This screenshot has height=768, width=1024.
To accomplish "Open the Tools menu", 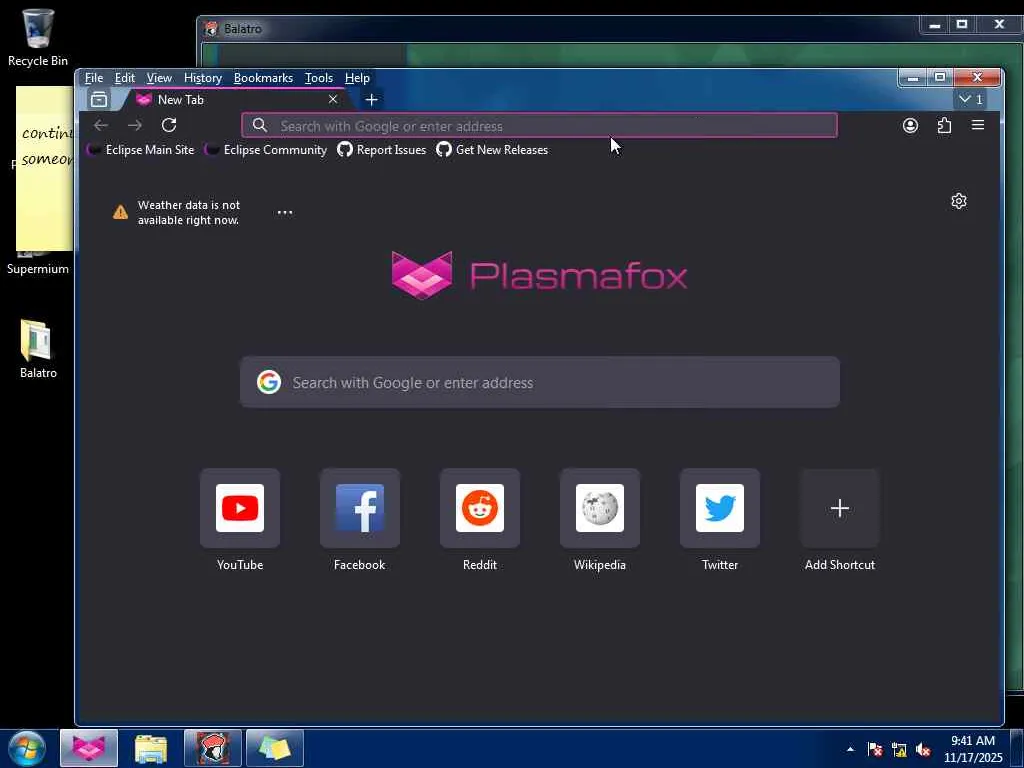I will click(x=319, y=78).
